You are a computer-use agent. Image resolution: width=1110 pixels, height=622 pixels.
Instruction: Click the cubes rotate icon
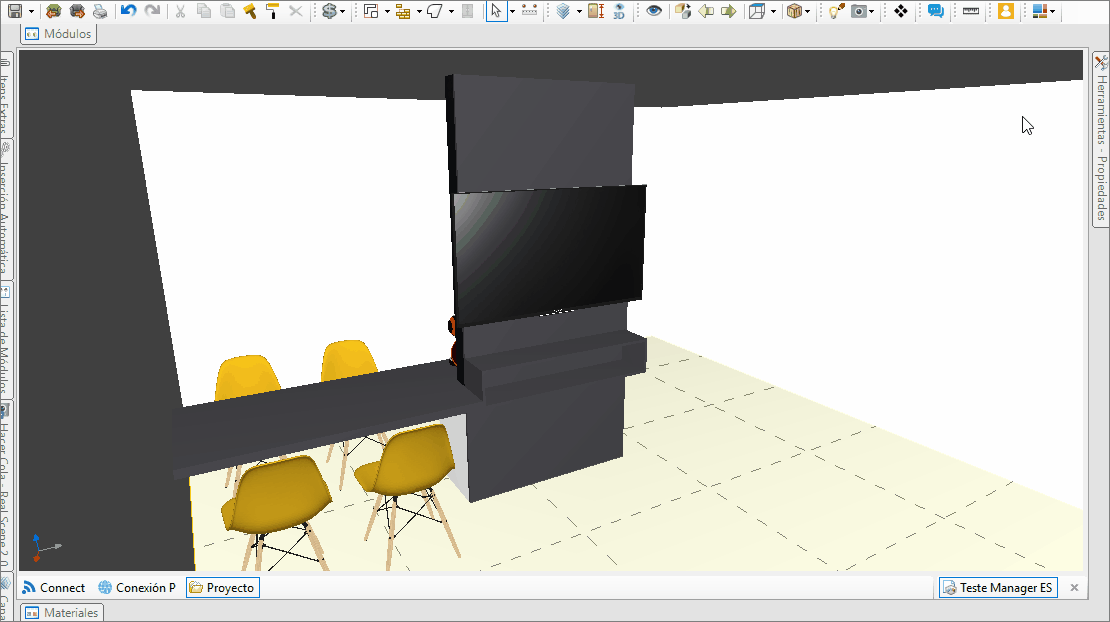coord(682,11)
